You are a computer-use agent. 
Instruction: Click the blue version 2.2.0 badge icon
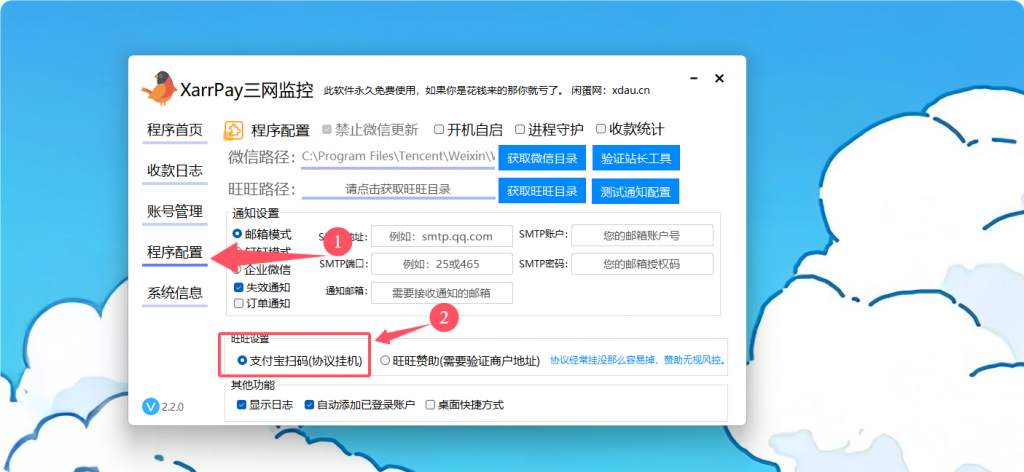coord(150,406)
